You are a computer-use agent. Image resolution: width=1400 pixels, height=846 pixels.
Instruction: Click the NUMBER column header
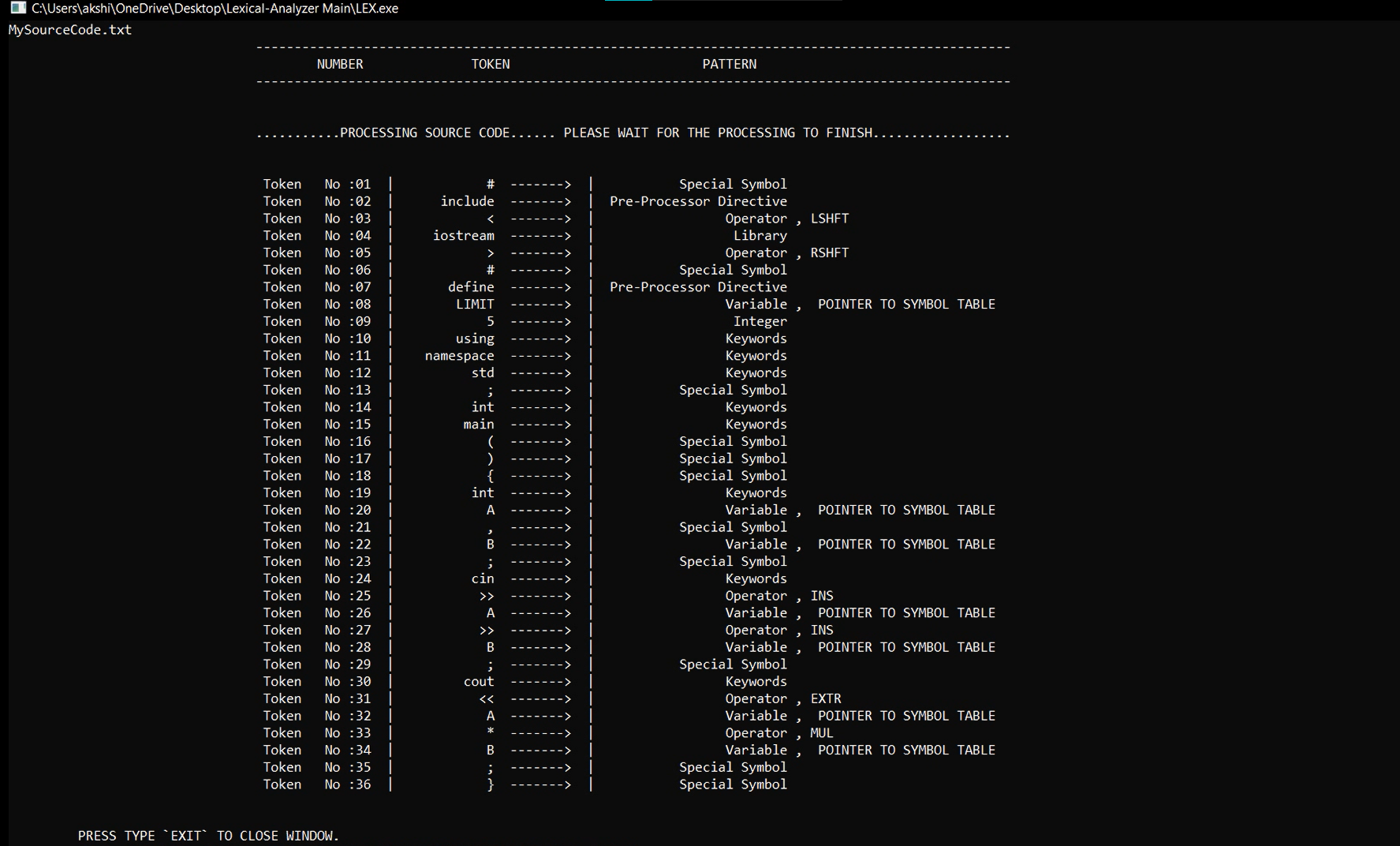(340, 64)
